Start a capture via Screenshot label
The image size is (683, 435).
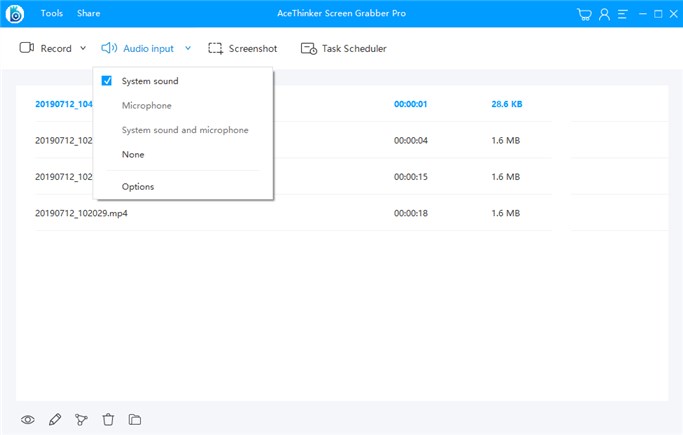coord(253,48)
